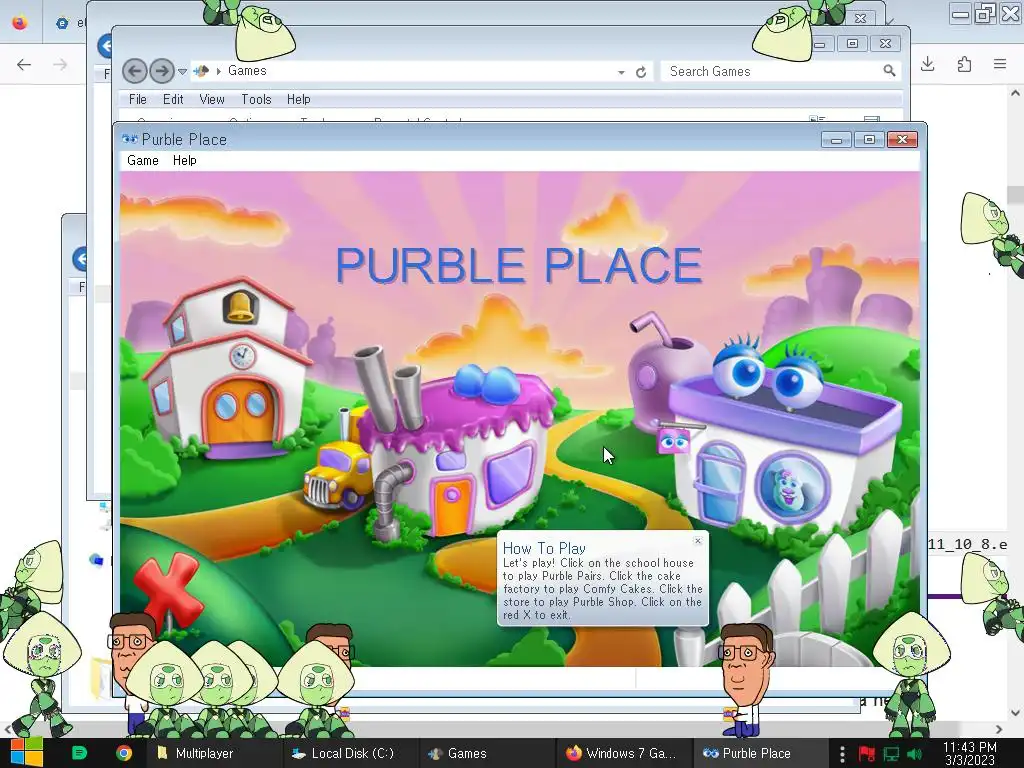Click the Games folder icon in address bar
Image resolution: width=1024 pixels, height=768 pixels.
[x=201, y=71]
